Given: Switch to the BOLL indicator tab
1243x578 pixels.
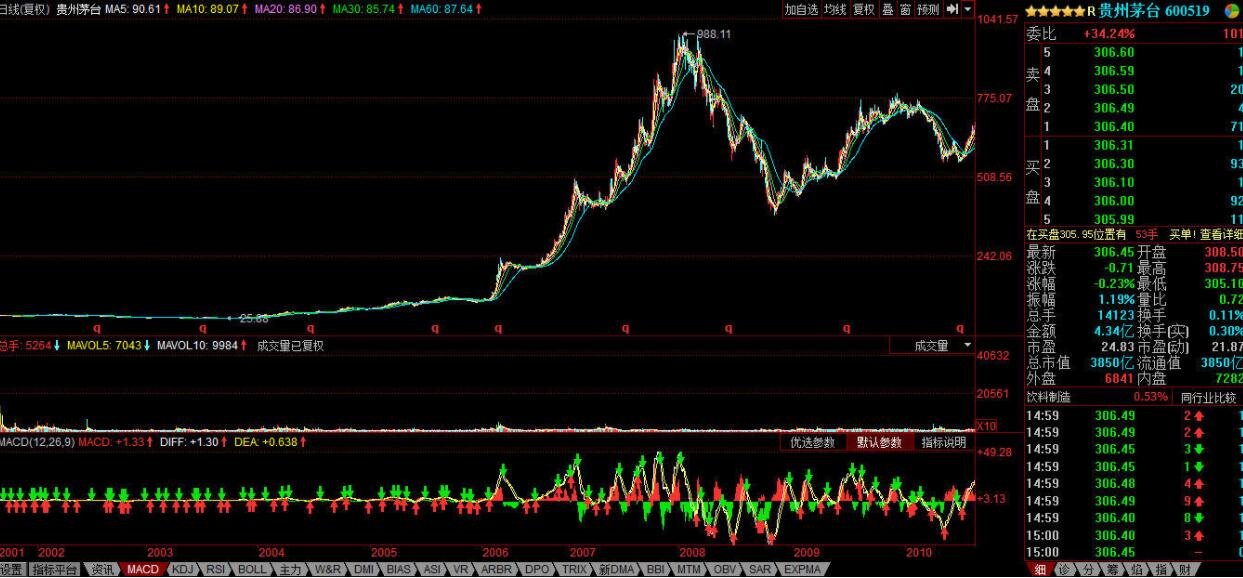Looking at the screenshot, I should [251, 569].
